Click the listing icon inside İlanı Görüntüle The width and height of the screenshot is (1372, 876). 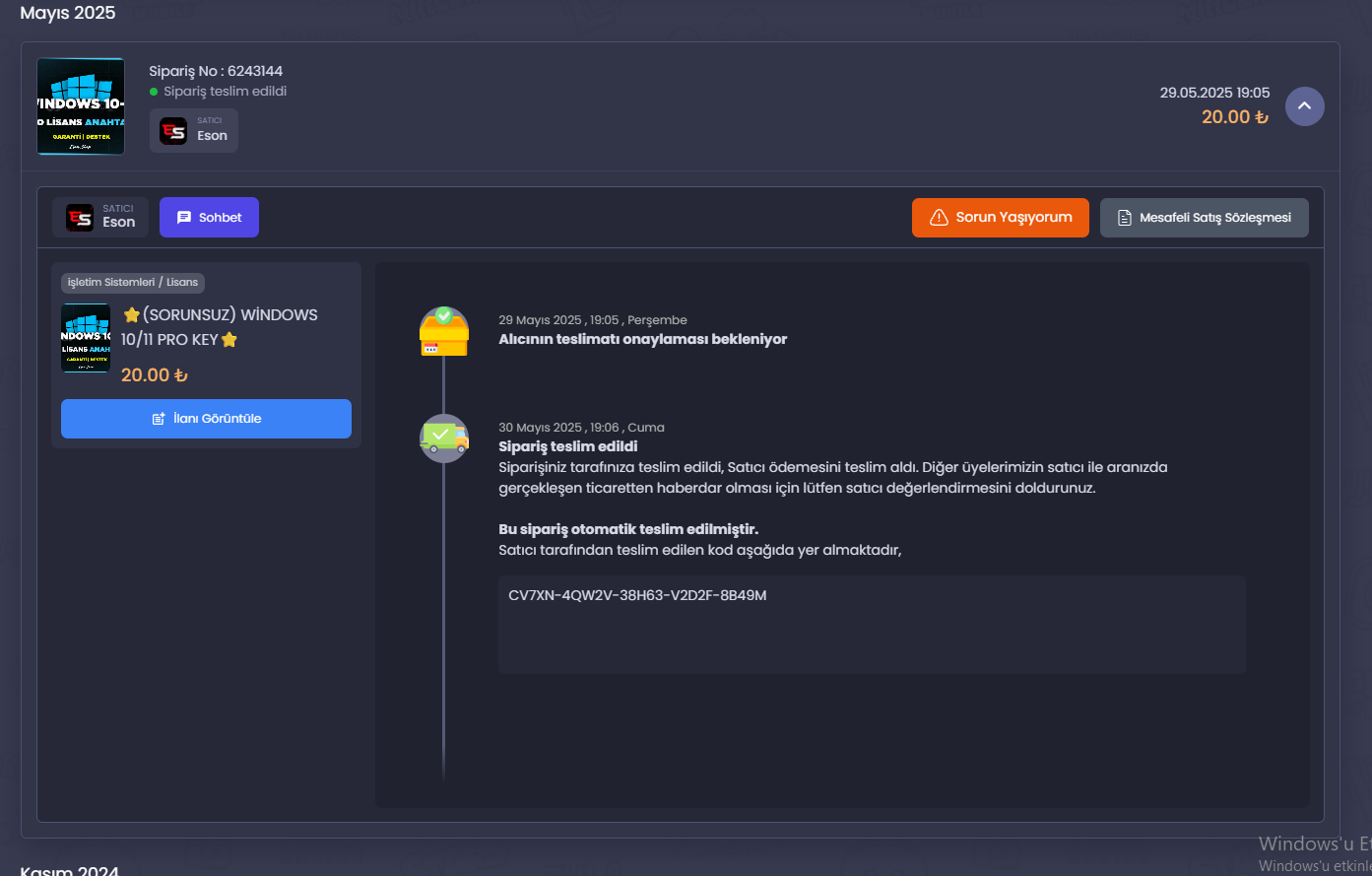[x=159, y=419]
